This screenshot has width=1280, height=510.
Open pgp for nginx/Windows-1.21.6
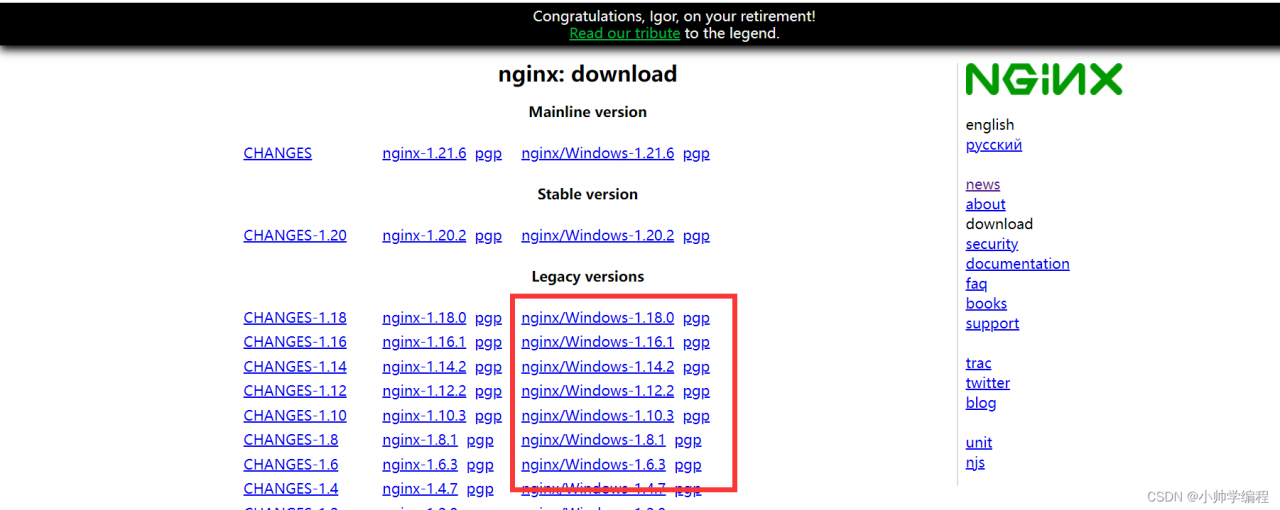pos(696,154)
